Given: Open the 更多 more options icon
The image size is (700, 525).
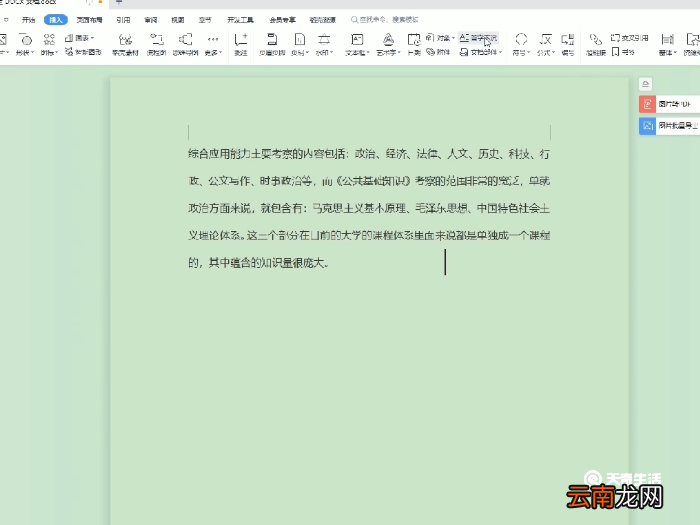Looking at the screenshot, I should 213,40.
